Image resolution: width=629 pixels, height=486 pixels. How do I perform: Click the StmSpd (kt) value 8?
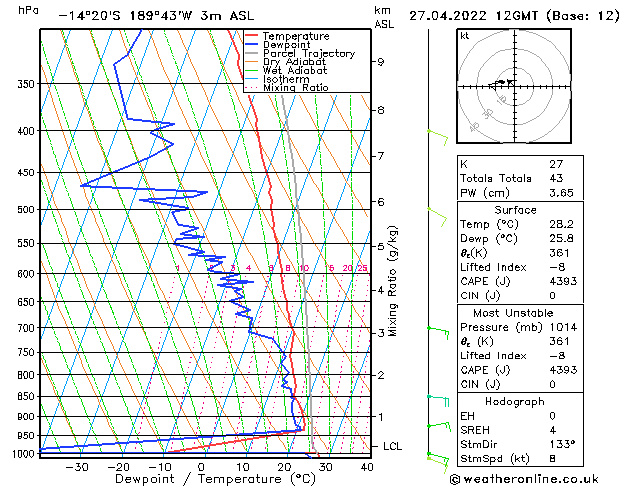point(553,459)
